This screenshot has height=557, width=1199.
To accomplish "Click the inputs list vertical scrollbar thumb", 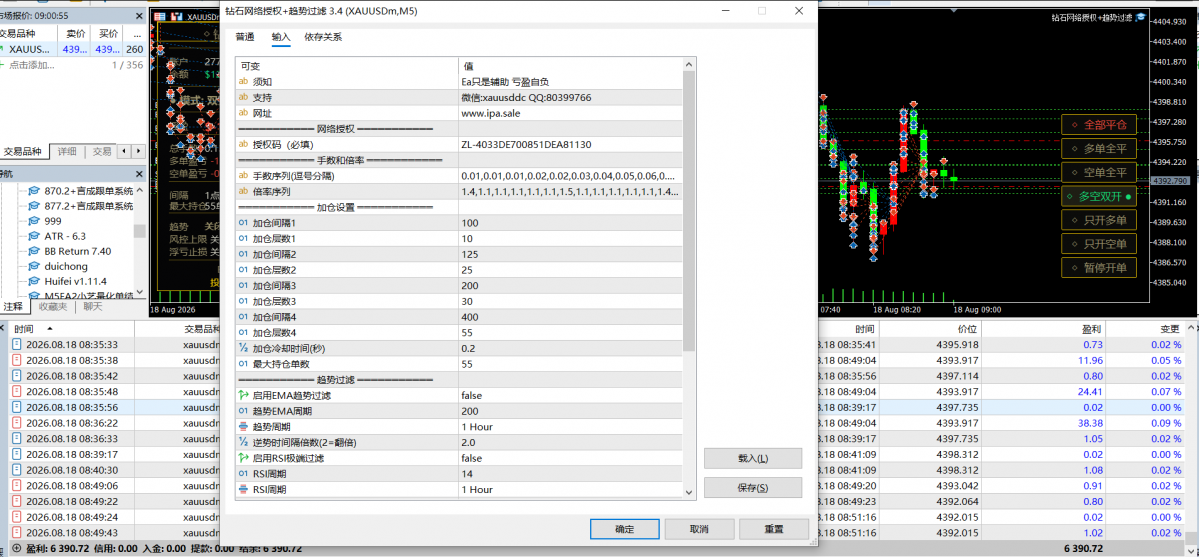I will (x=689, y=210).
